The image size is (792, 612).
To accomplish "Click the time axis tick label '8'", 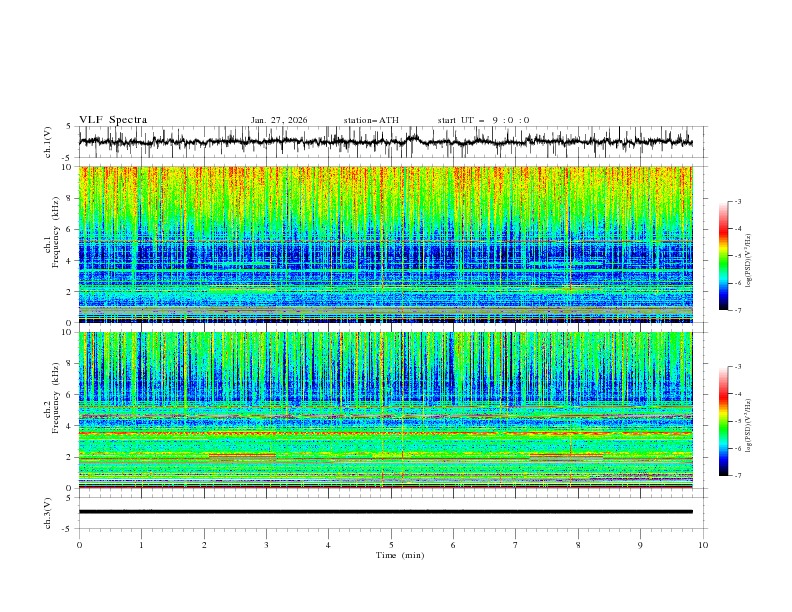I will (578, 545).
